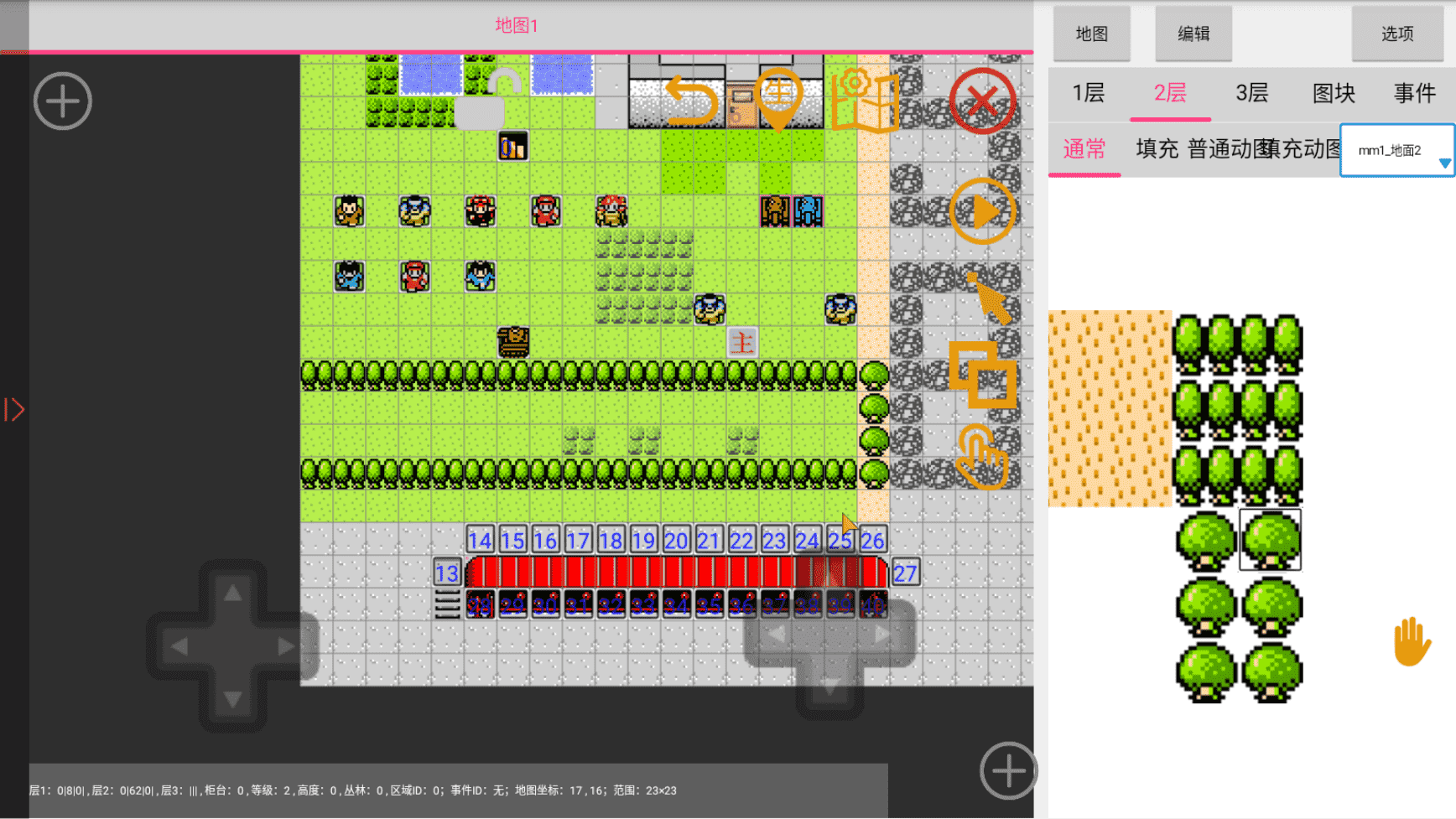The width and height of the screenshot is (1456, 819).
Task: Click the bottom-right plus circle button
Action: (1008, 770)
